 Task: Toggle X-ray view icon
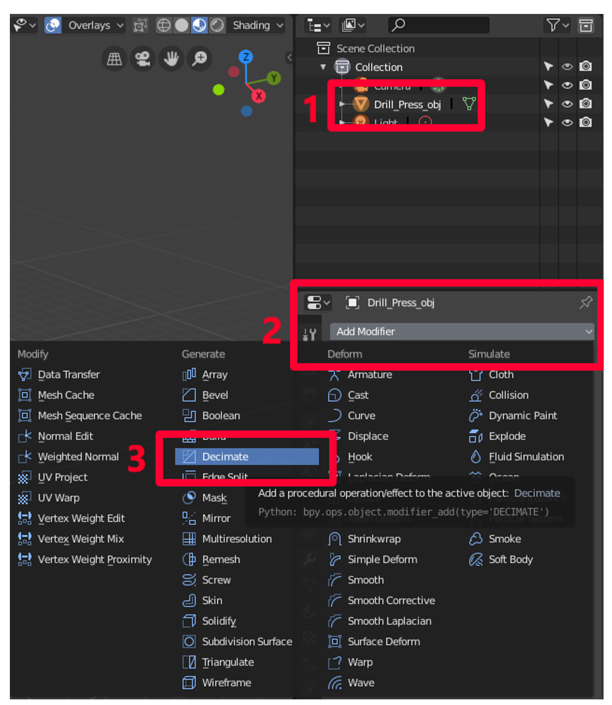(140, 26)
